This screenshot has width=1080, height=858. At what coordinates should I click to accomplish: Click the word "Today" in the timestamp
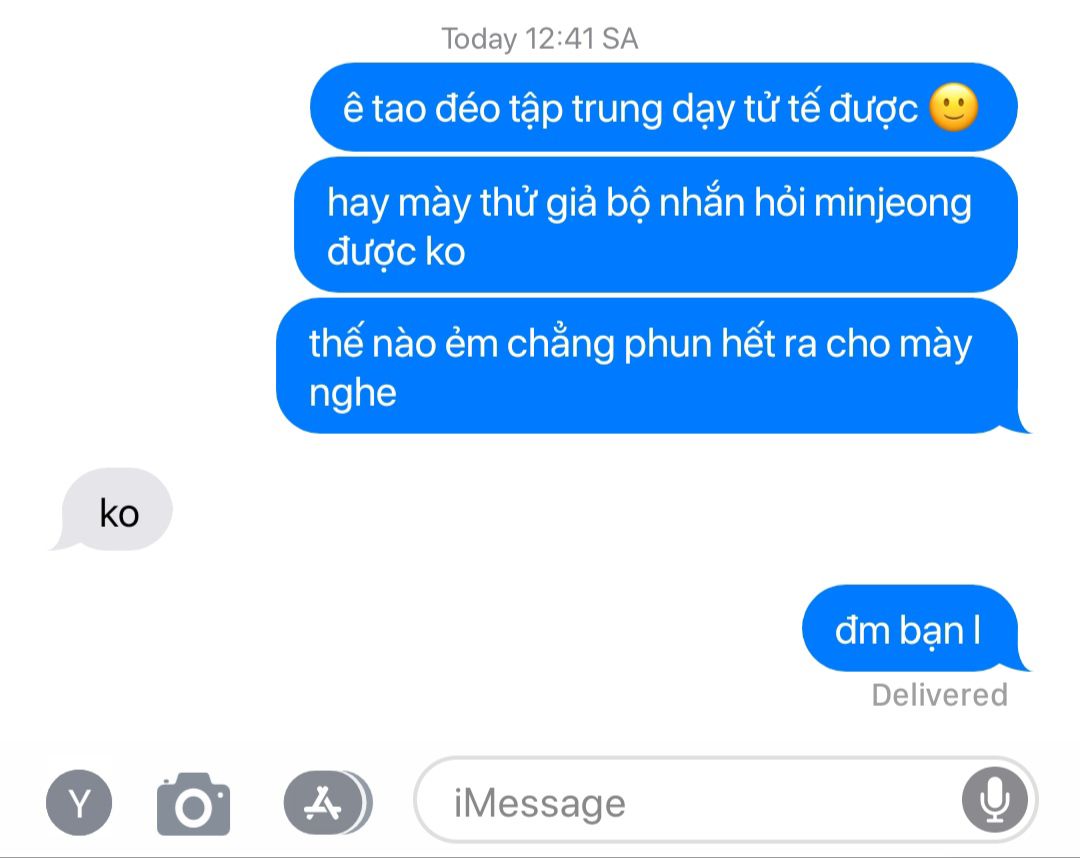479,39
